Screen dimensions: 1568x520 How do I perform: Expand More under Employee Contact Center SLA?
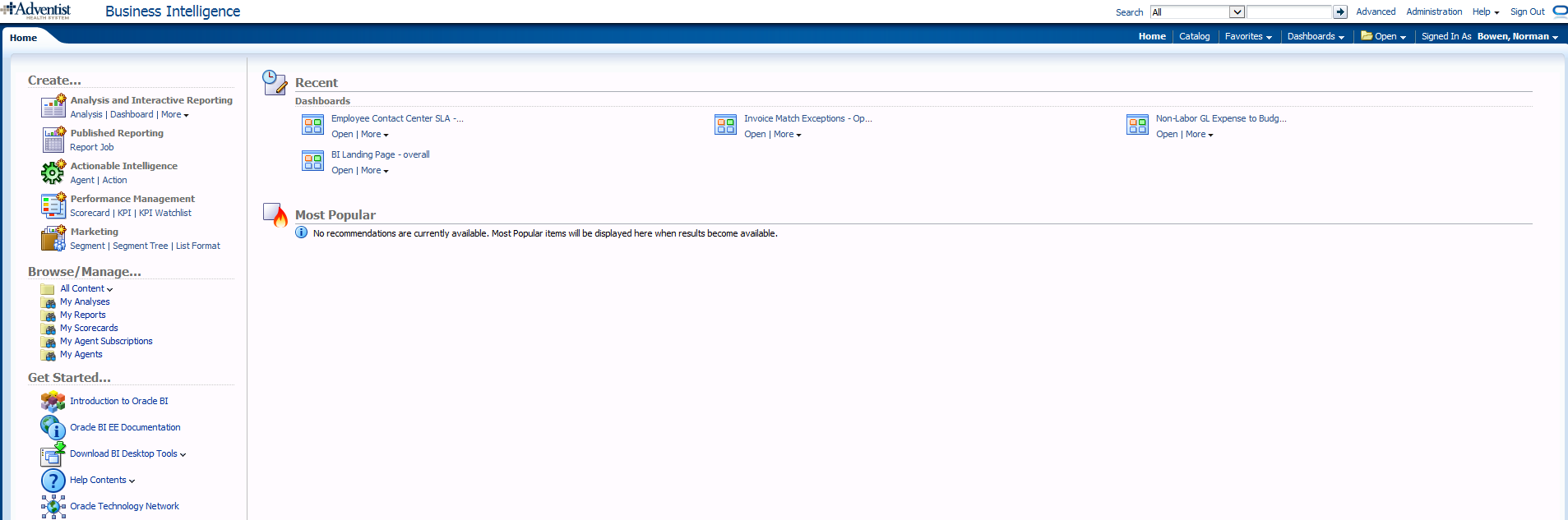point(375,135)
